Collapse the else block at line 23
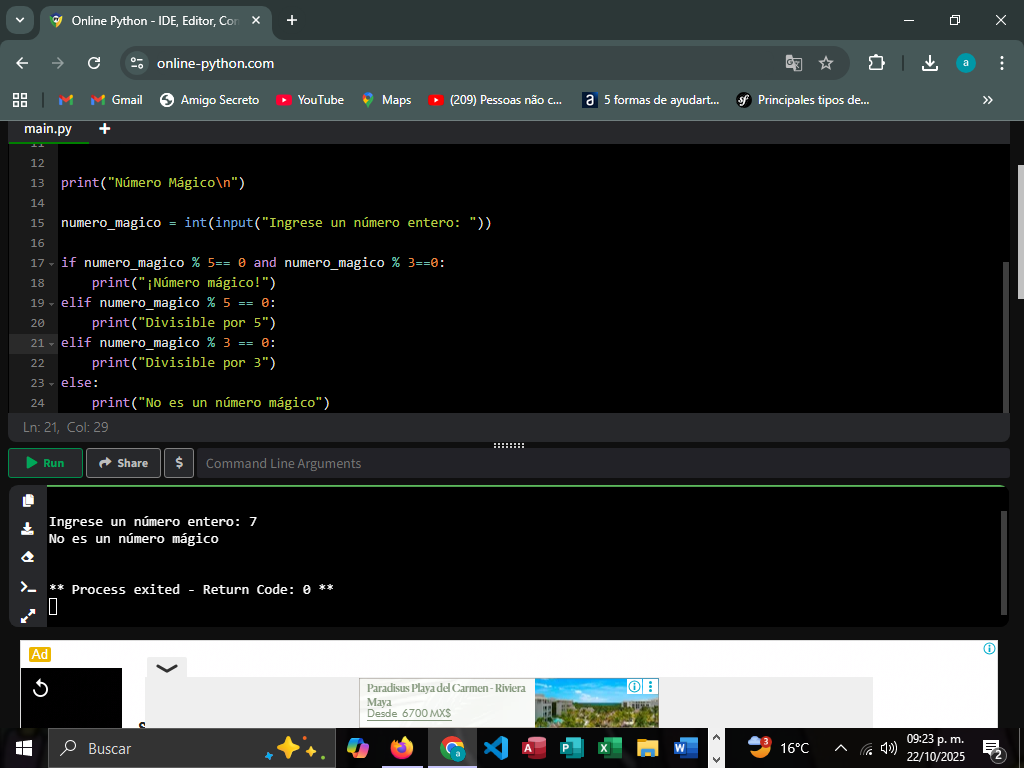 tap(51, 383)
